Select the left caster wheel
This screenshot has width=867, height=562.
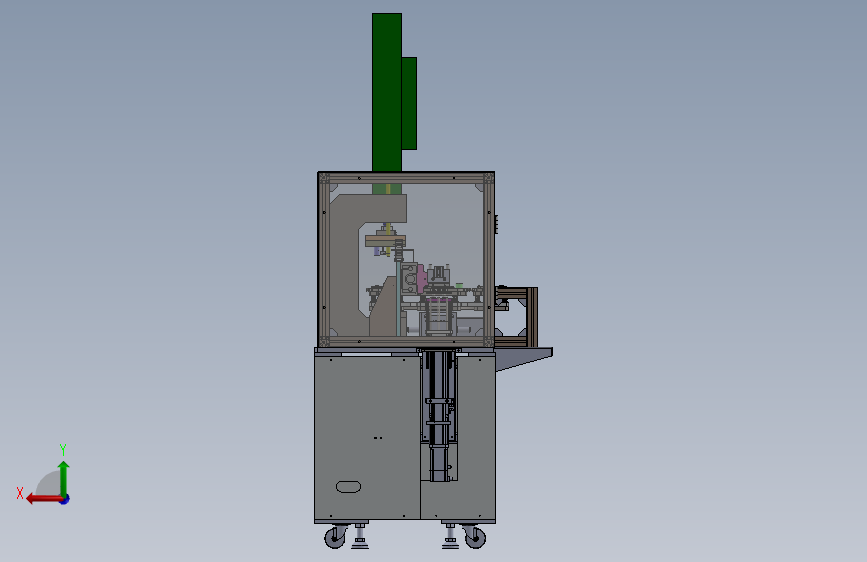click(x=335, y=537)
